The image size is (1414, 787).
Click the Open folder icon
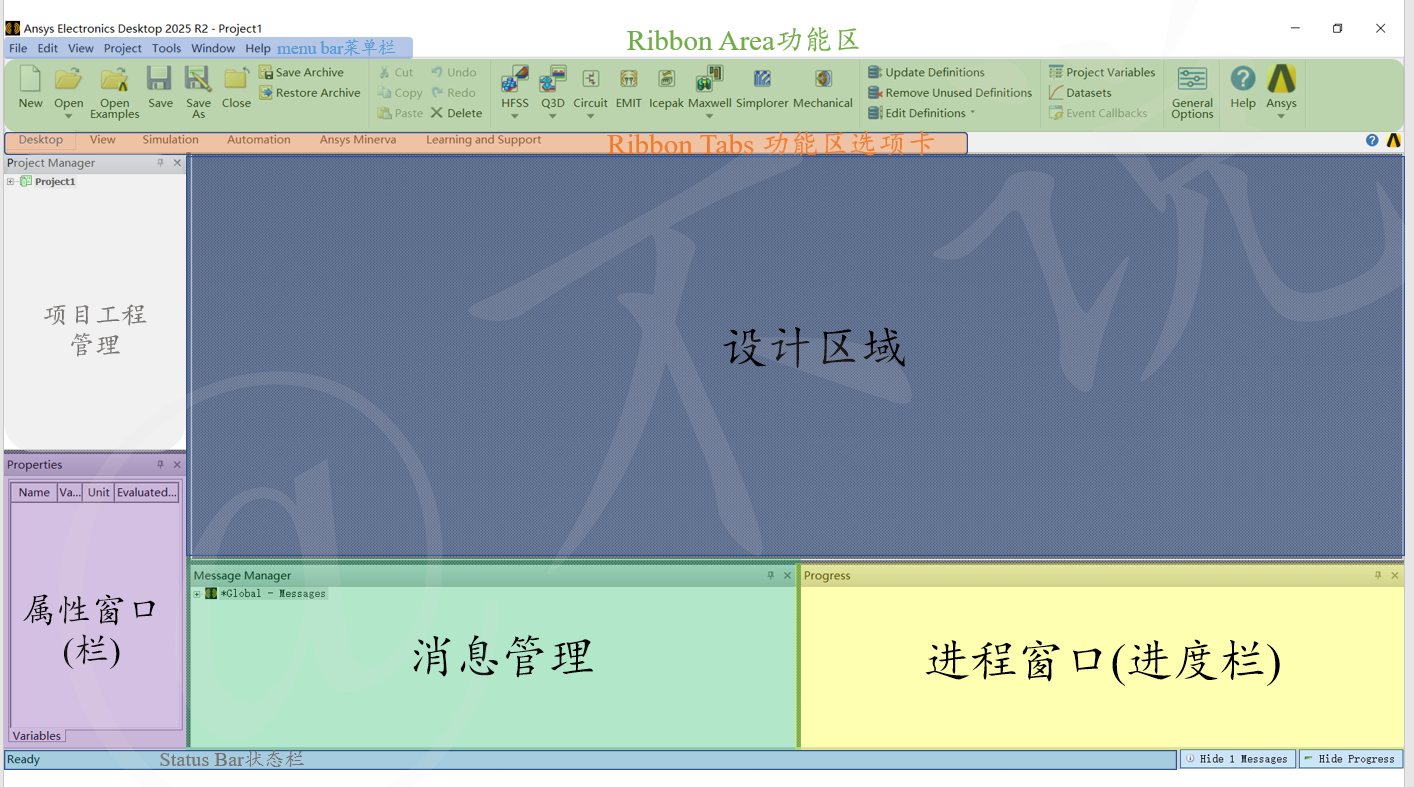point(68,80)
